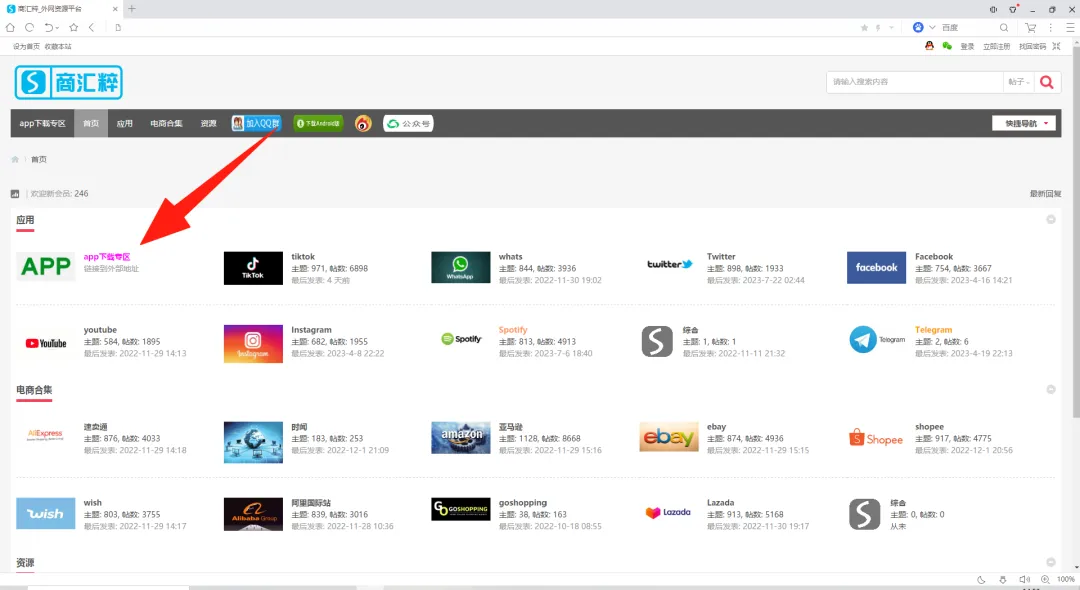Reload the page with refresh icon

(30, 28)
